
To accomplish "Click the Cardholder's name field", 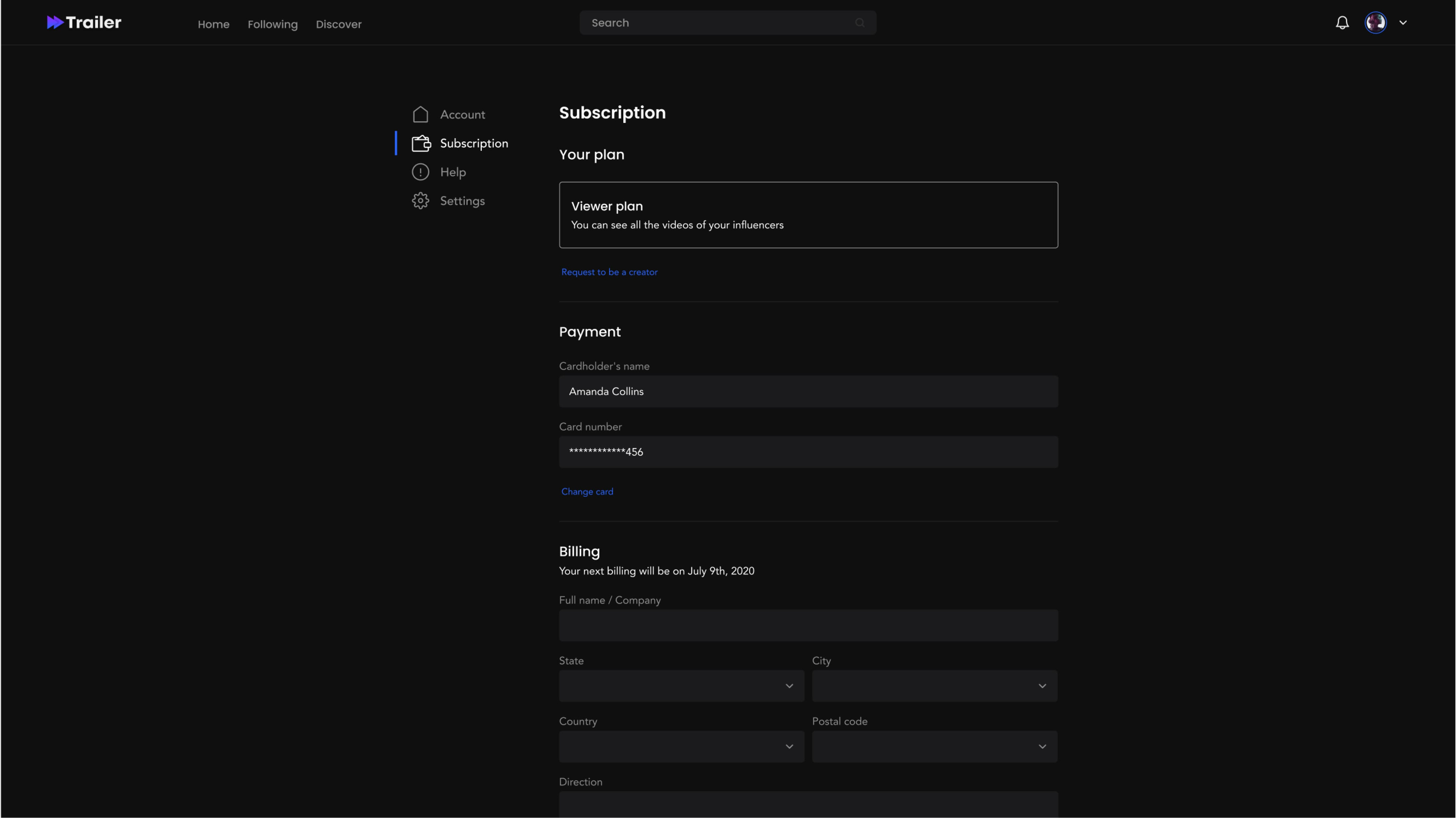I will click(x=808, y=391).
